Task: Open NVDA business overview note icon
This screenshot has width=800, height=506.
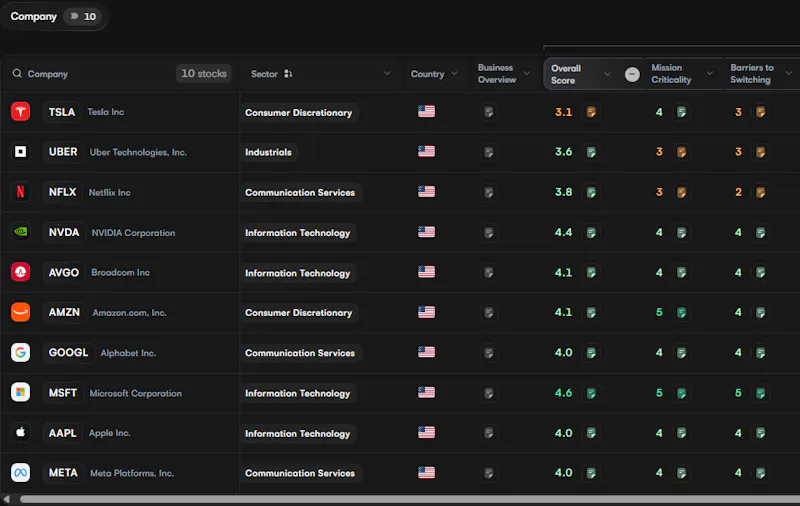Action: click(488, 233)
